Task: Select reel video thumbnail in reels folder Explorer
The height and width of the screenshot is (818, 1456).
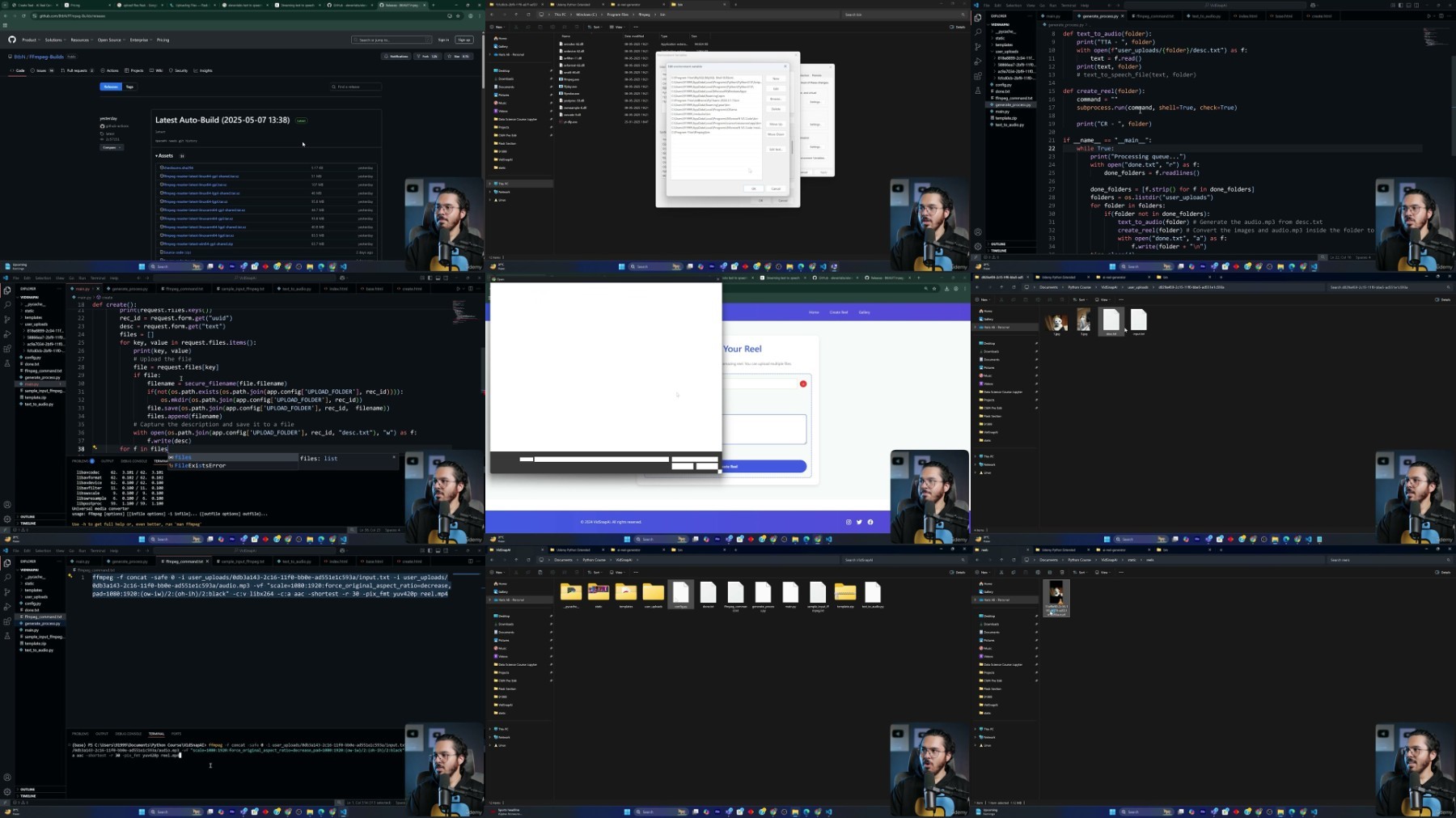Action: click(1056, 599)
